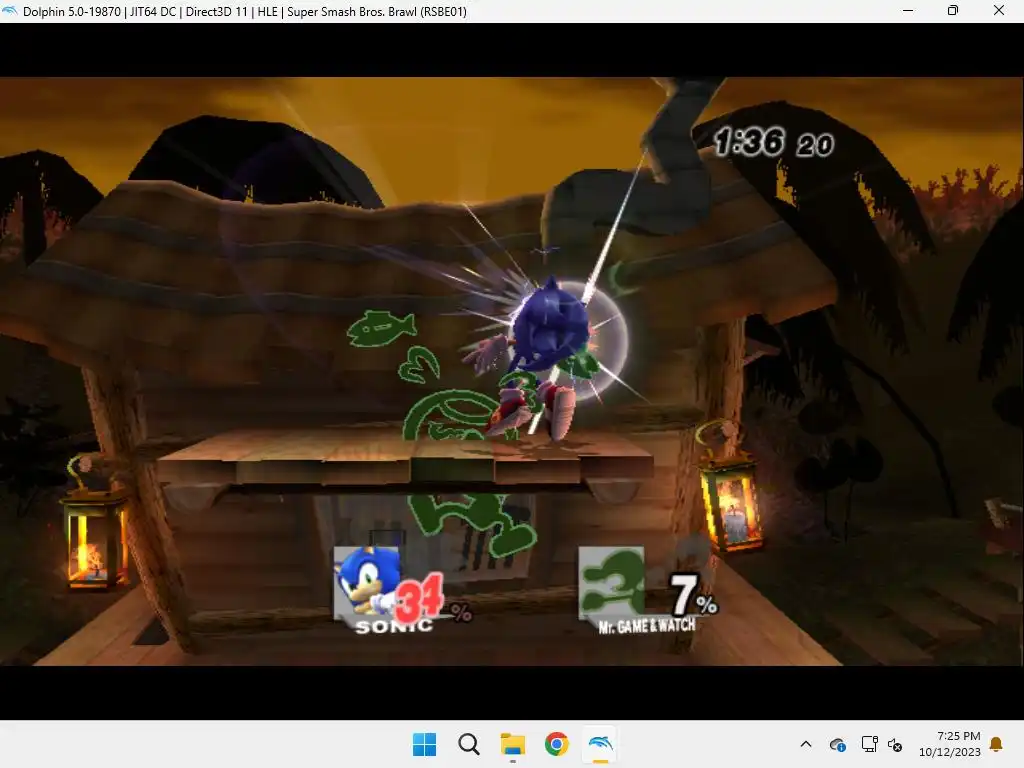1024x768 pixels.
Task: Open the taskbar Search icon
Action: tap(468, 744)
